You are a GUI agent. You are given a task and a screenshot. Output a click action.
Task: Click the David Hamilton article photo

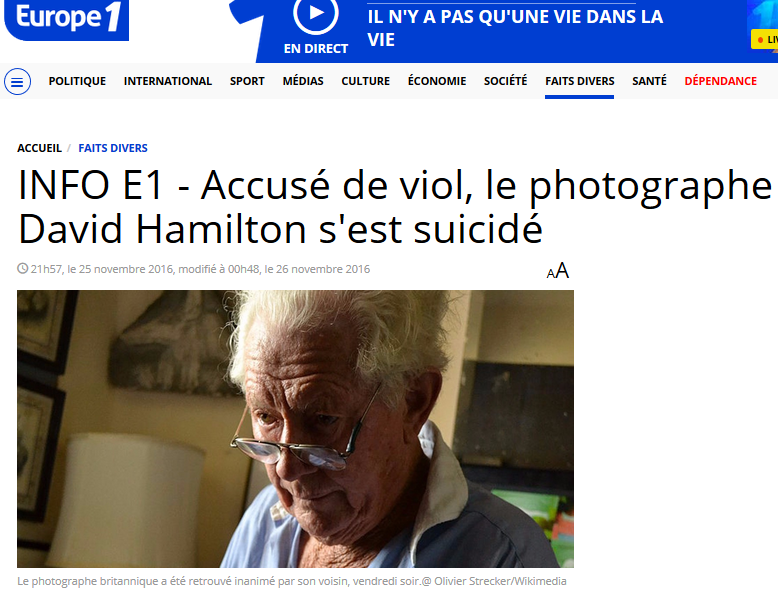295,429
